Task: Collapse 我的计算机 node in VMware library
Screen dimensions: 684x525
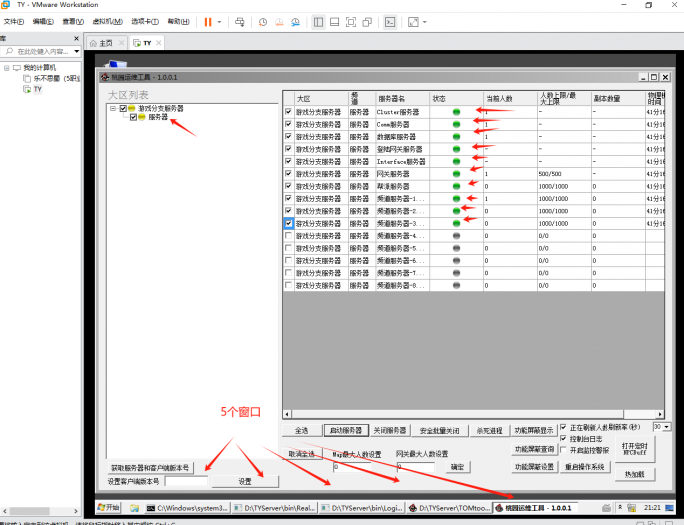Action: point(7,68)
